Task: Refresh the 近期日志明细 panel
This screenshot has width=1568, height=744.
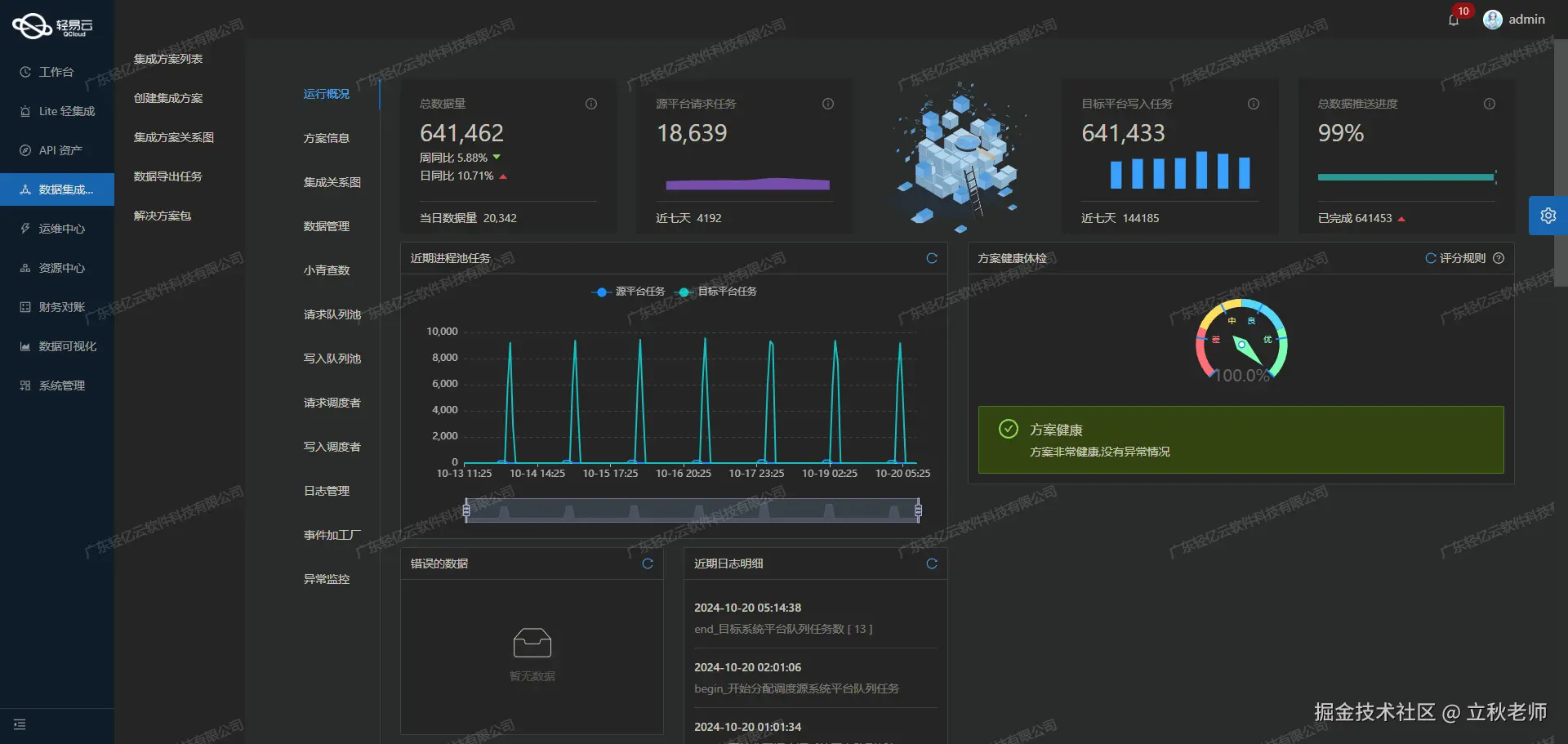Action: click(x=932, y=564)
